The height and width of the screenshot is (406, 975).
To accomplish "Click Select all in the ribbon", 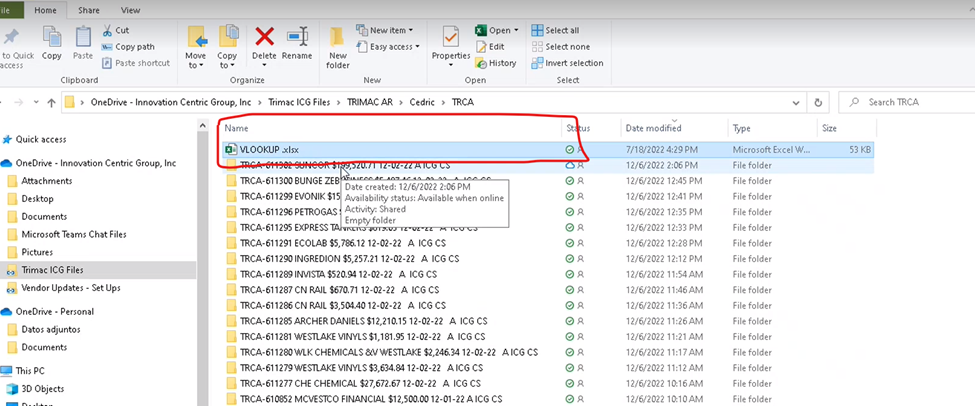I will [555, 30].
